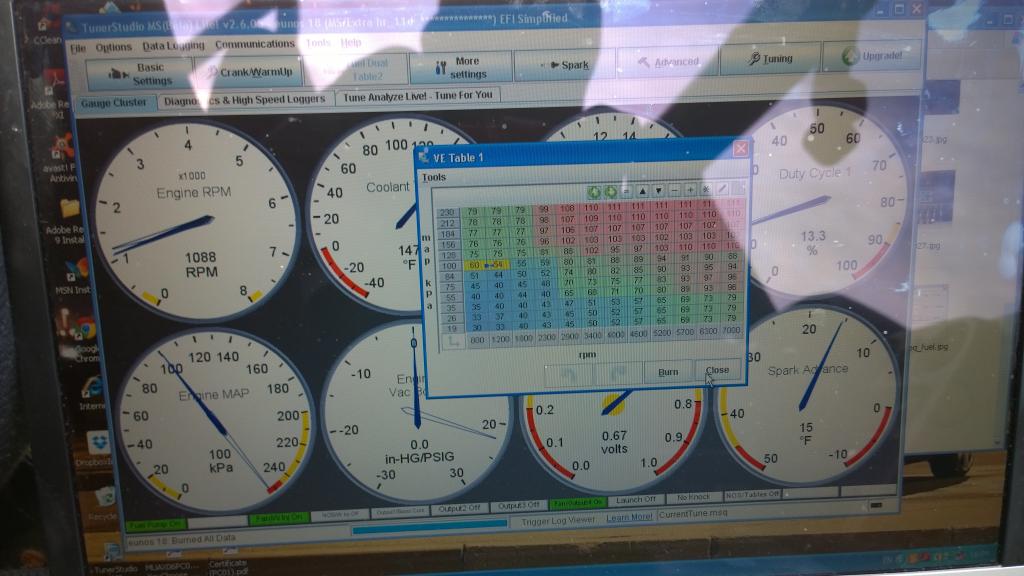Click the 0.67 volts gauge
Viewport: 1024px width, 576px height.
[613, 442]
